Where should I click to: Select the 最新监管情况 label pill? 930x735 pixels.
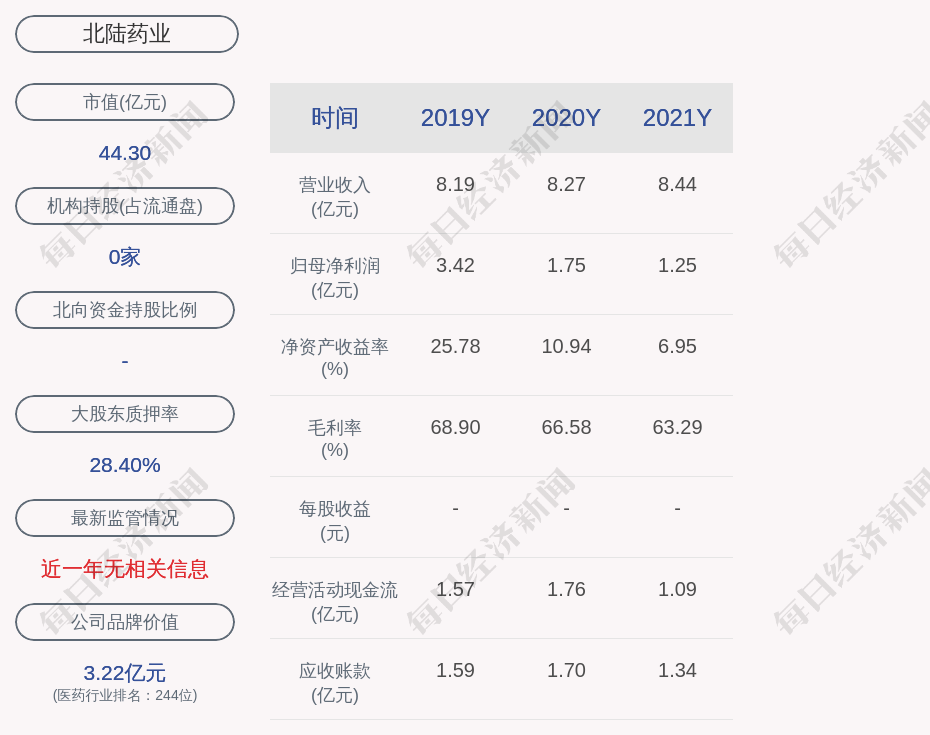[125, 518]
